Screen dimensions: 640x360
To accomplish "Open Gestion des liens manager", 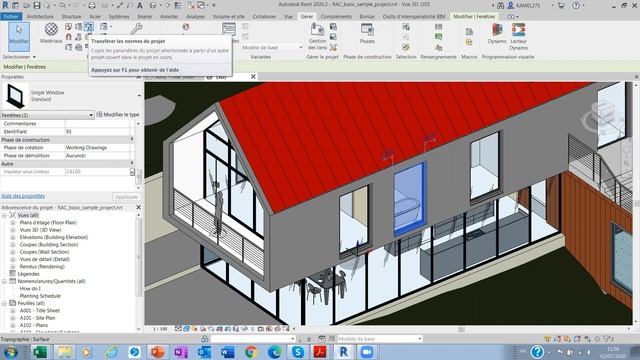I will (x=318, y=36).
